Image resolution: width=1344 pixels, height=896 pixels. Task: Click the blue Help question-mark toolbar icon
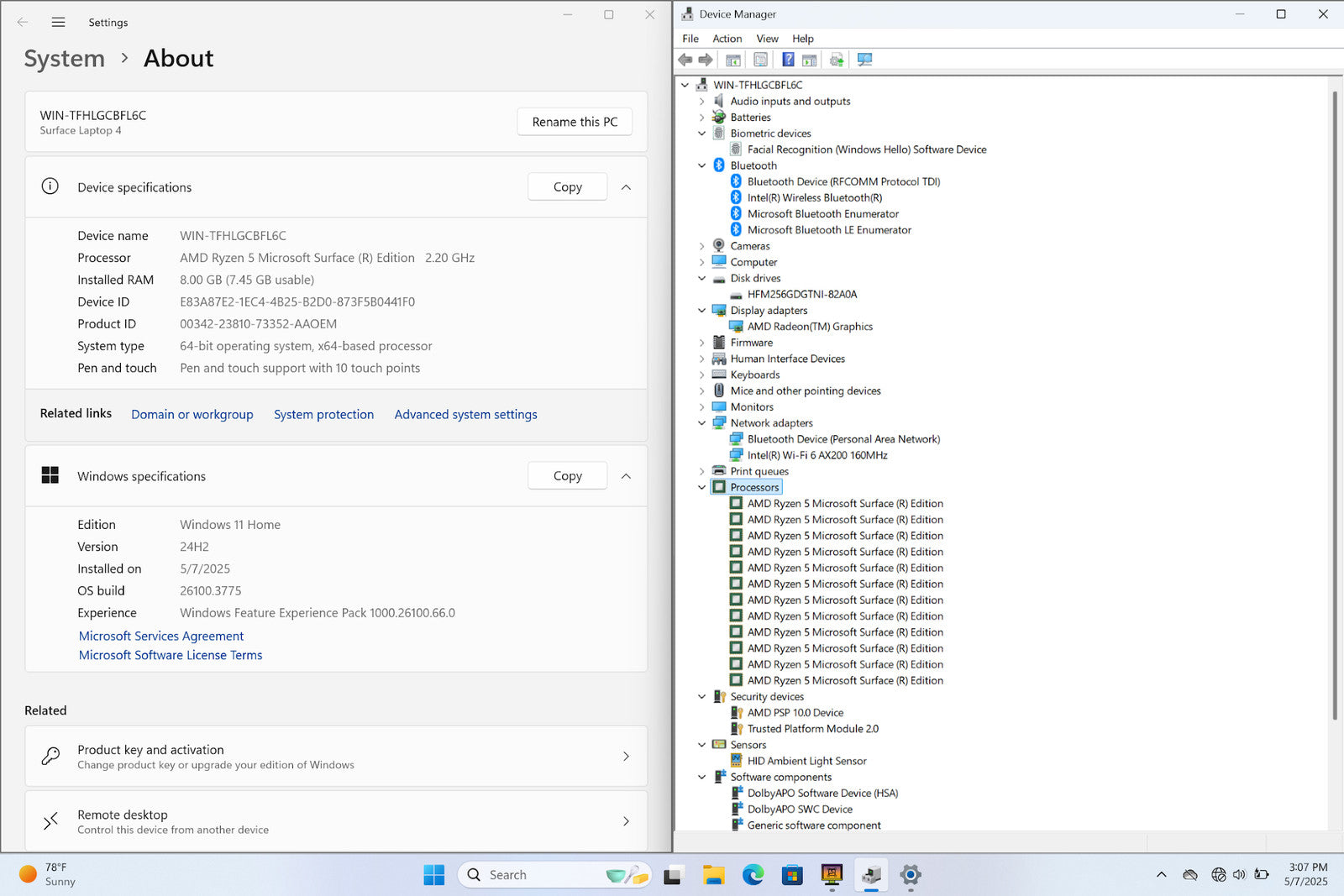tap(788, 60)
